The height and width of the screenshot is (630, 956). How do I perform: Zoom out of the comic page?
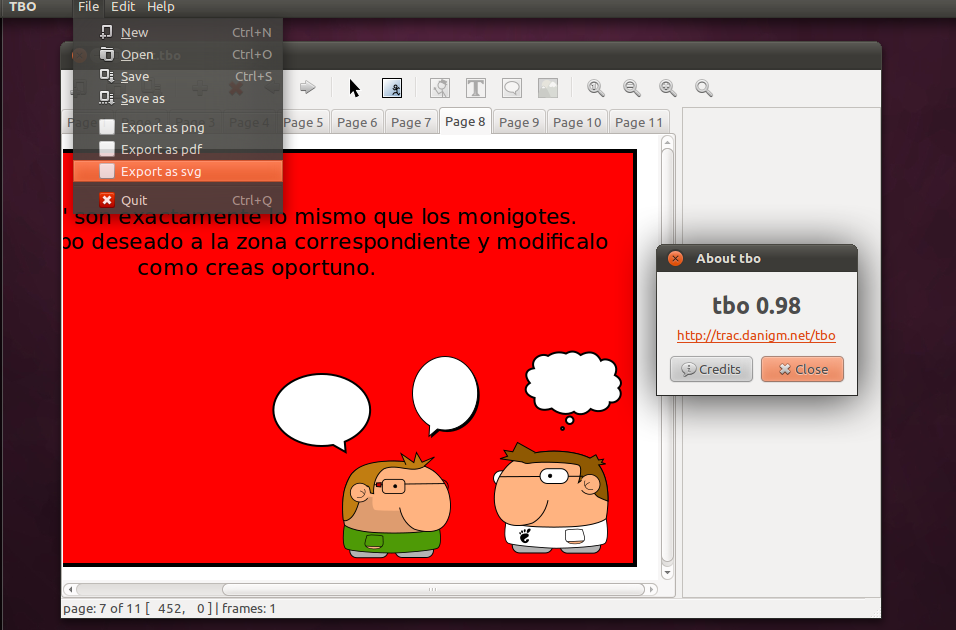[x=631, y=88]
